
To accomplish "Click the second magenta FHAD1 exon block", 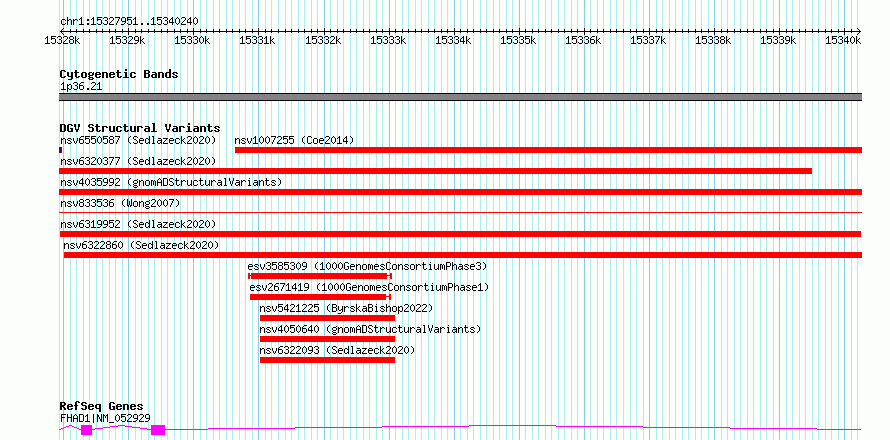I will (x=158, y=430).
